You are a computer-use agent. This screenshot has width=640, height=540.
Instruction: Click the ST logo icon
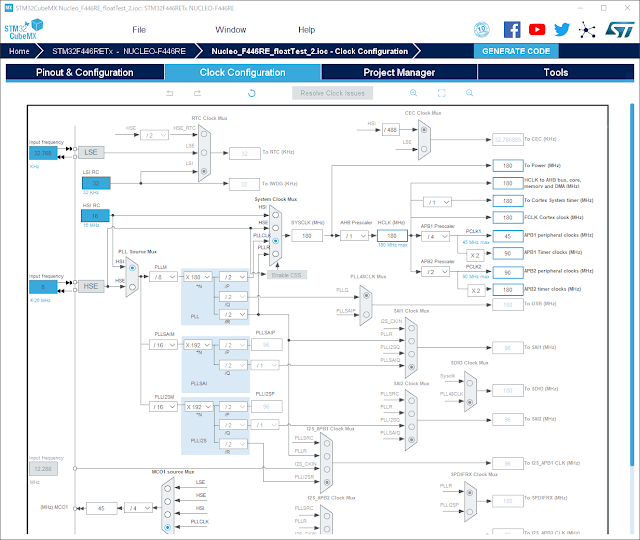[x=620, y=29]
